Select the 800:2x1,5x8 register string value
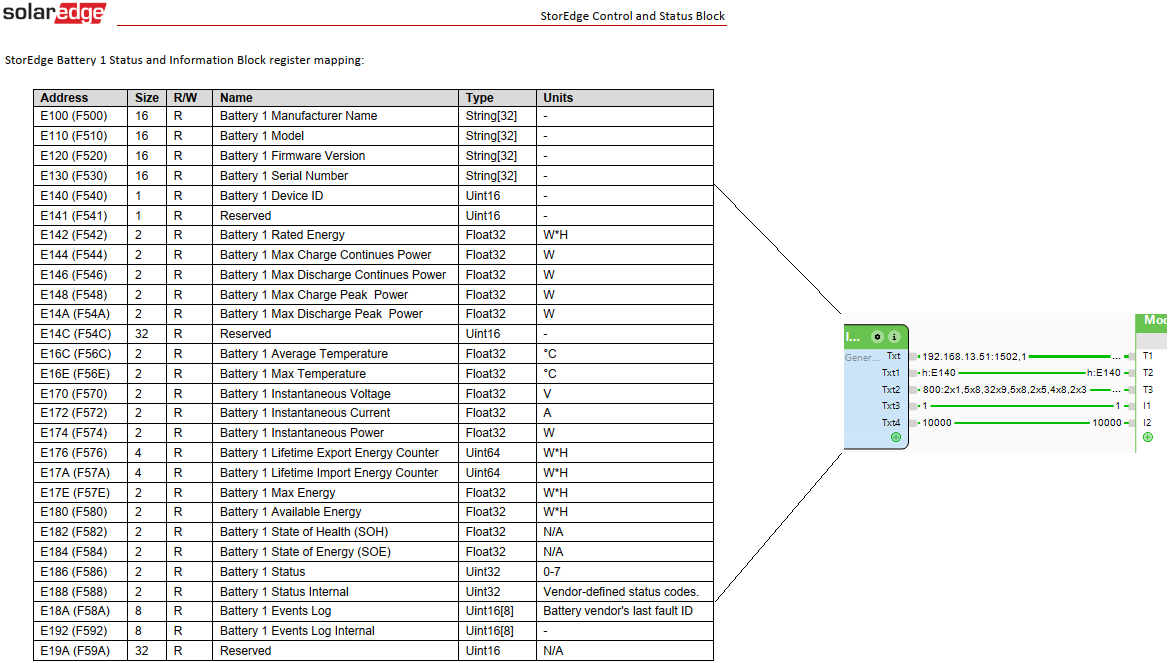 (1004, 390)
